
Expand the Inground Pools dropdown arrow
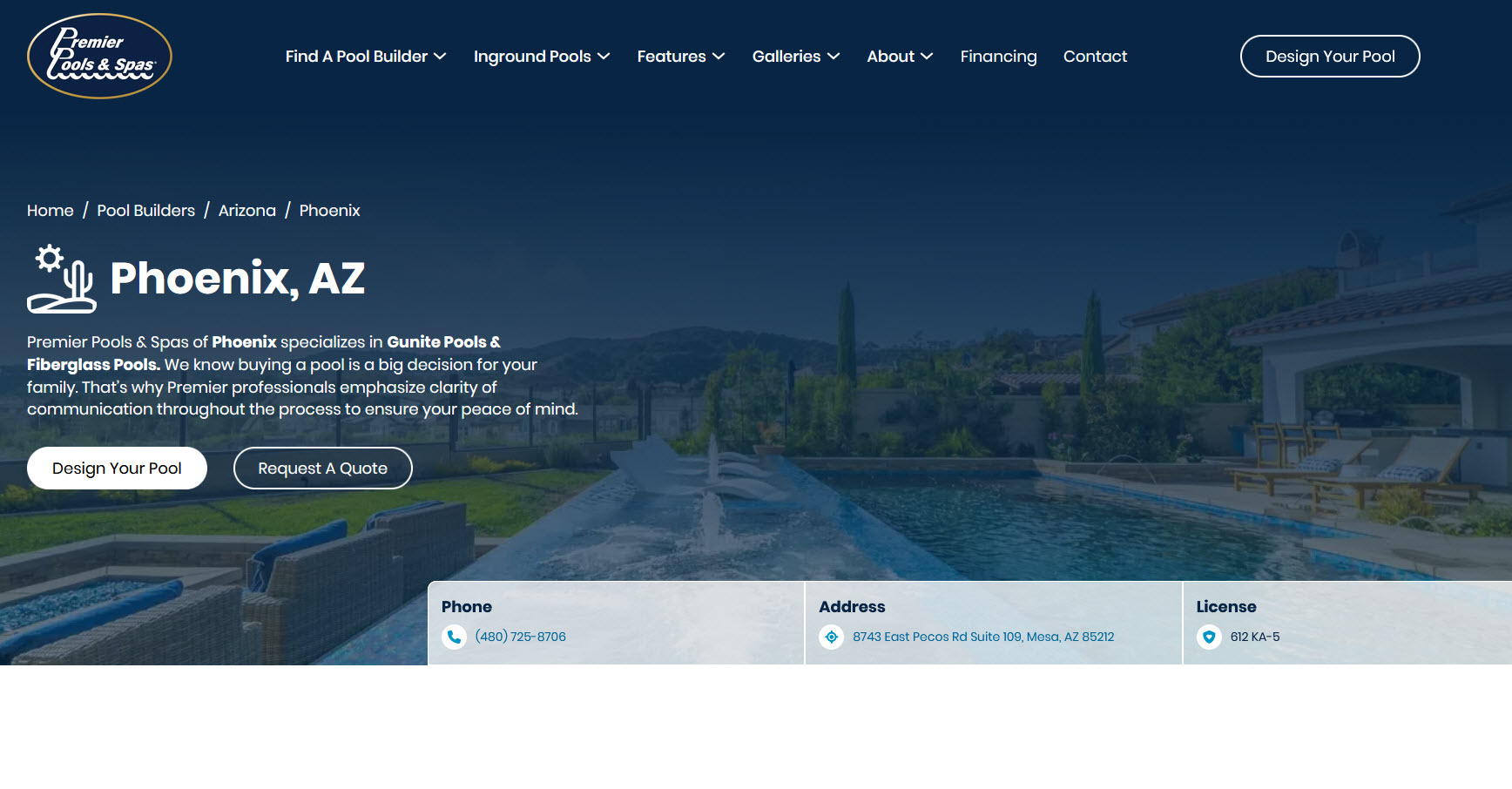point(604,57)
